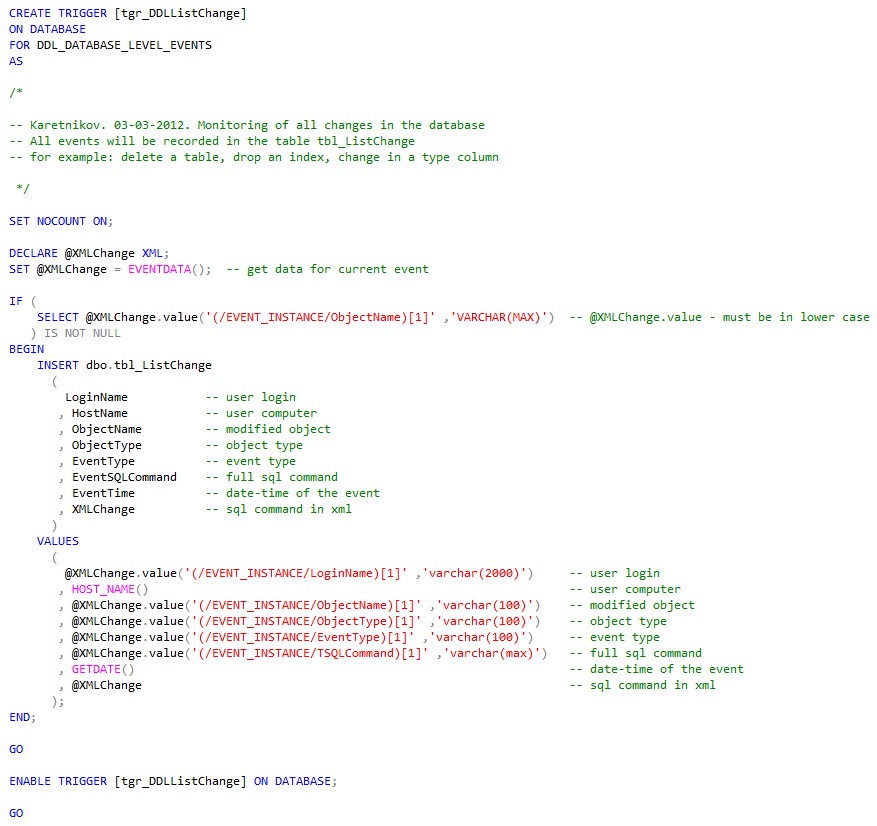Click the dbo.tbl_ListChange table name after INSERT
The height and width of the screenshot is (826, 877).
[149, 365]
